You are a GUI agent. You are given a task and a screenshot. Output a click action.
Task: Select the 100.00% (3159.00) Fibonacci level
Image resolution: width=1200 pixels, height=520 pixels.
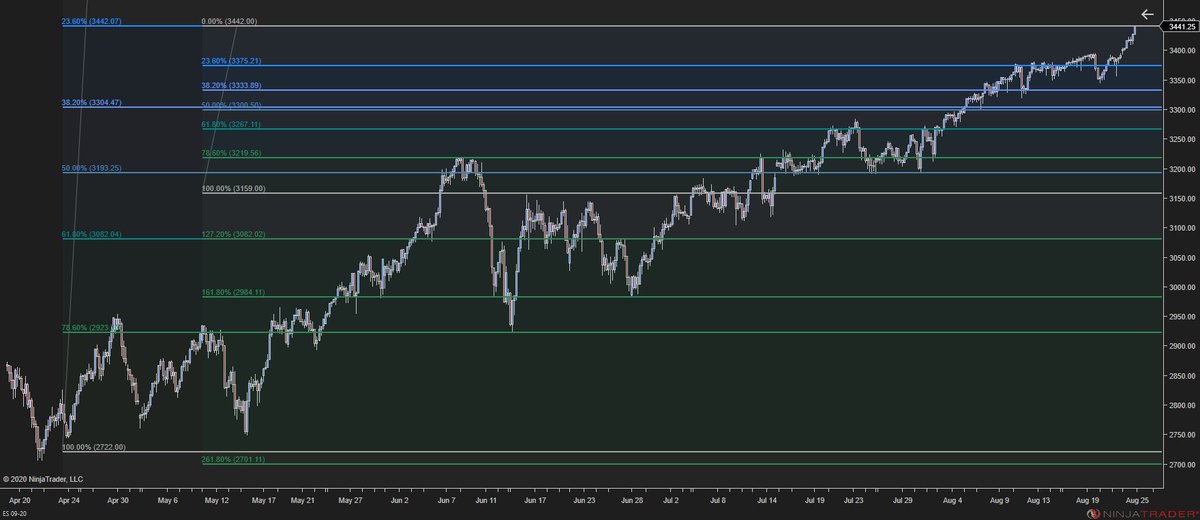pos(236,189)
